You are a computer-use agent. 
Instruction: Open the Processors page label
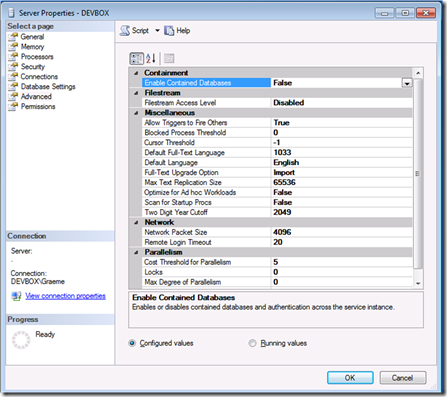click(x=37, y=57)
